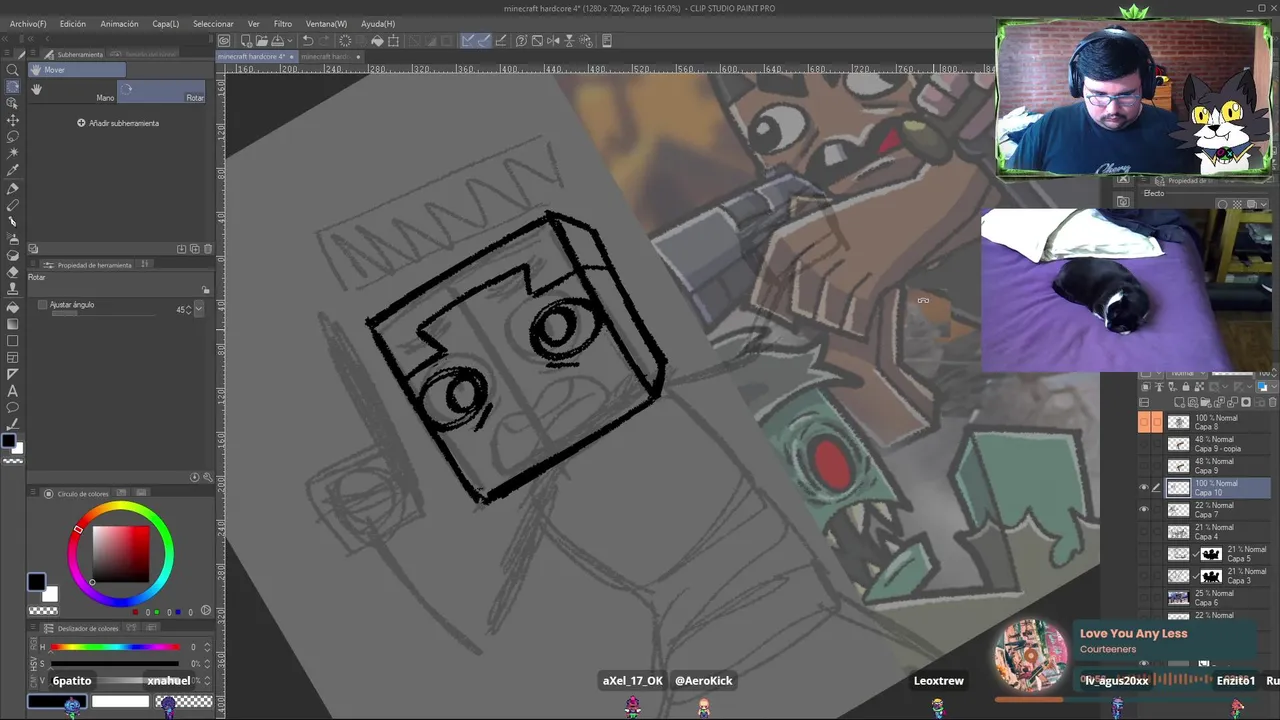This screenshot has height=720, width=1280.
Task: Click the angle 45 stepper arrows
Action: [x=190, y=309]
